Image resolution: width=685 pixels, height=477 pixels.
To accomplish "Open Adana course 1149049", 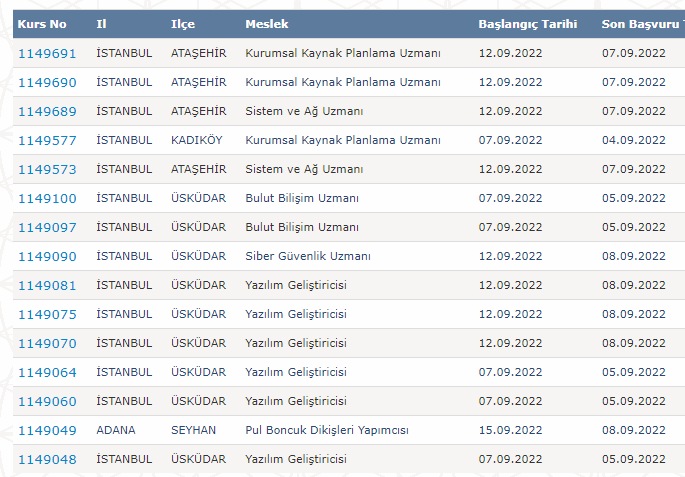I will [47, 430].
